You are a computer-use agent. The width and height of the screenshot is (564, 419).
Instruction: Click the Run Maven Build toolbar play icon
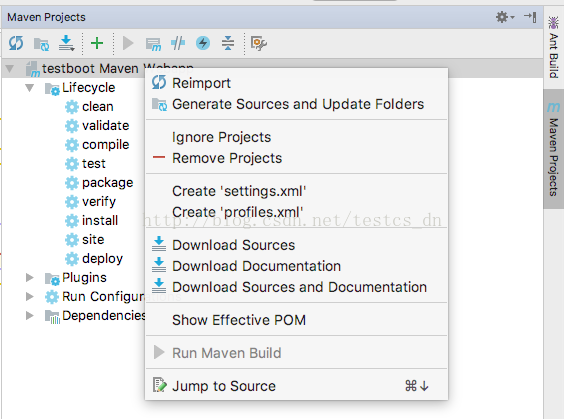128,43
